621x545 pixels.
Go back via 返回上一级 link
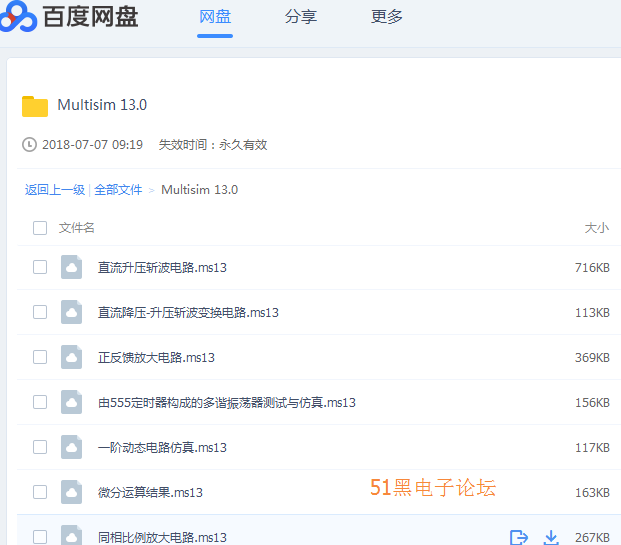pyautogui.click(x=55, y=190)
